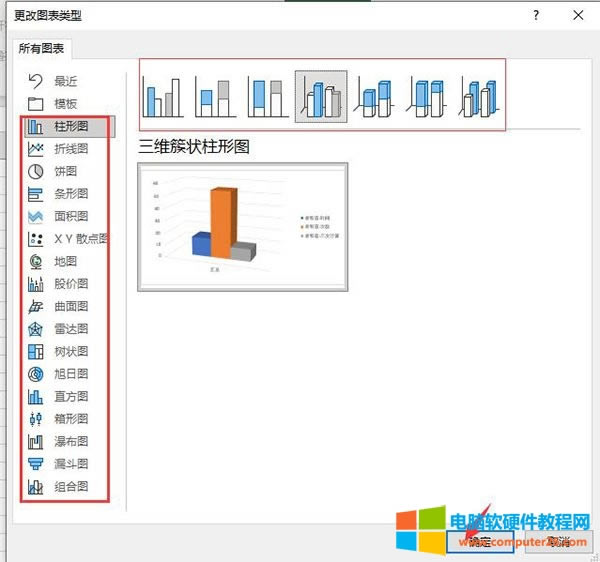The width and height of the screenshot is (600, 562).
Task: Click the 3-D column chart preview thumbnail
Action: coord(243,227)
